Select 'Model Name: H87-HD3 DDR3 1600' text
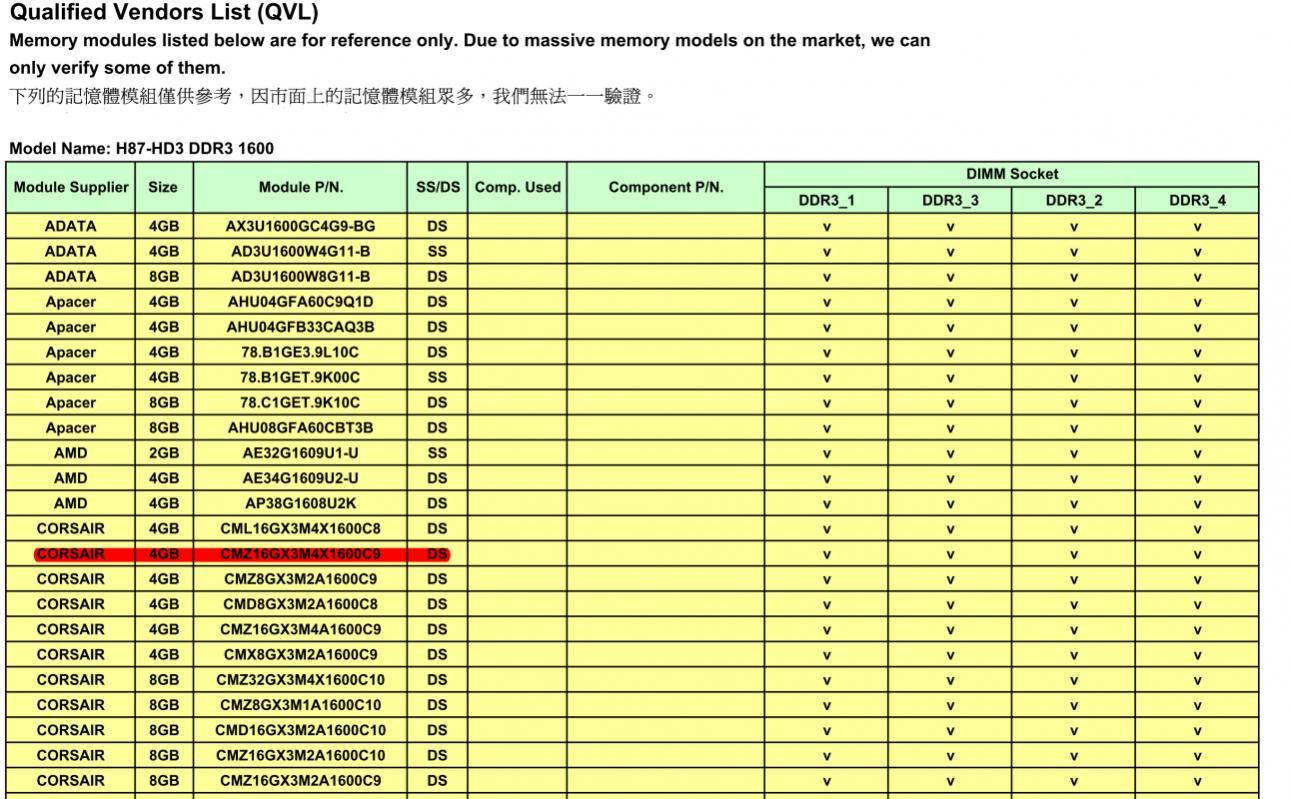 (141, 148)
